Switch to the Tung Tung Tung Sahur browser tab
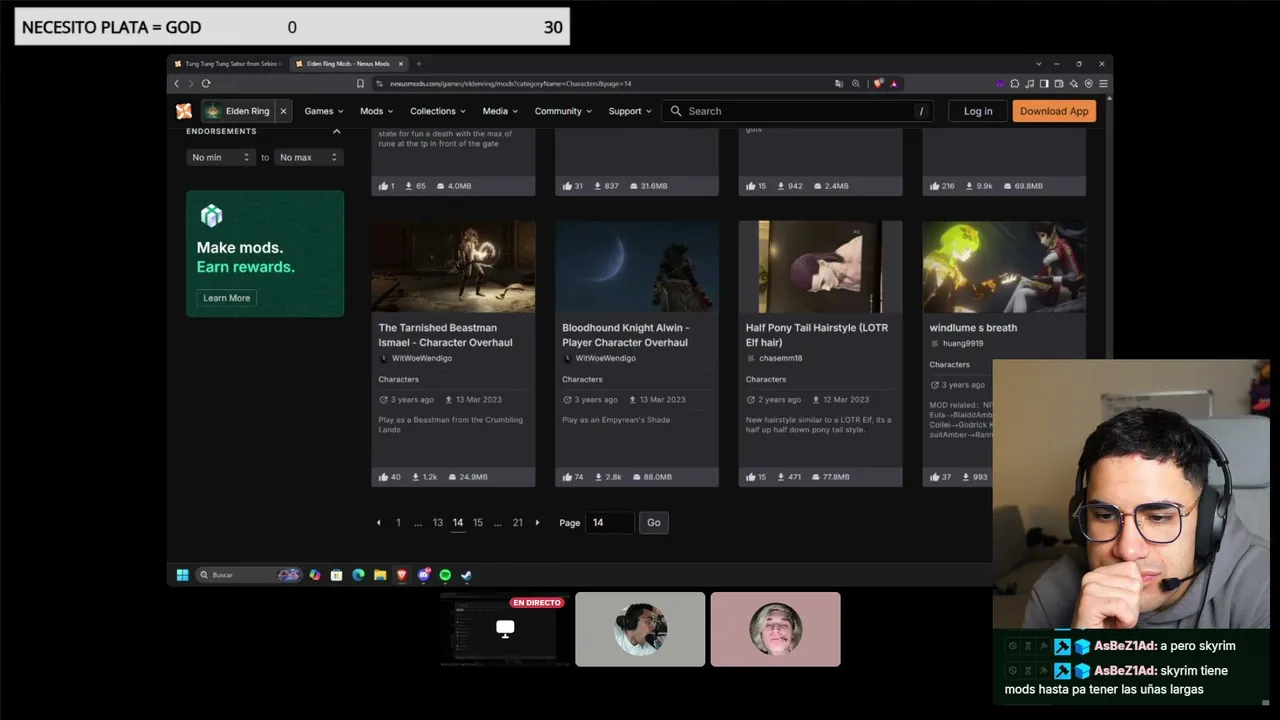 (x=227, y=63)
